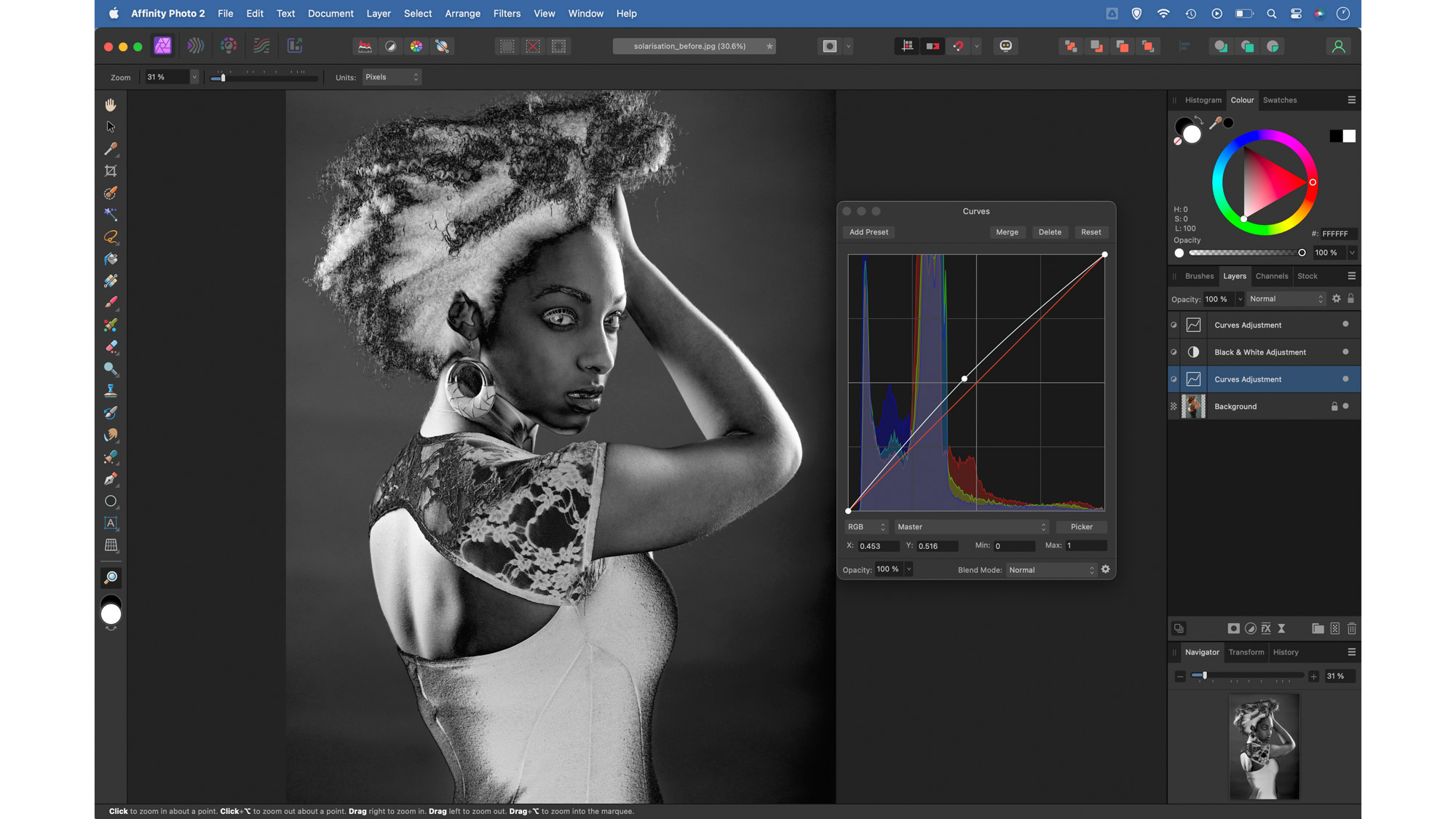The width and height of the screenshot is (1456, 819).
Task: Select the Clone Brush tool
Action: click(x=111, y=391)
